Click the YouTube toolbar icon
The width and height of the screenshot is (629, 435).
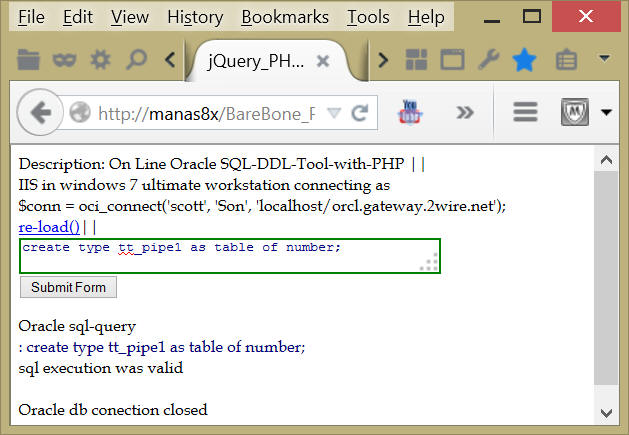410,112
